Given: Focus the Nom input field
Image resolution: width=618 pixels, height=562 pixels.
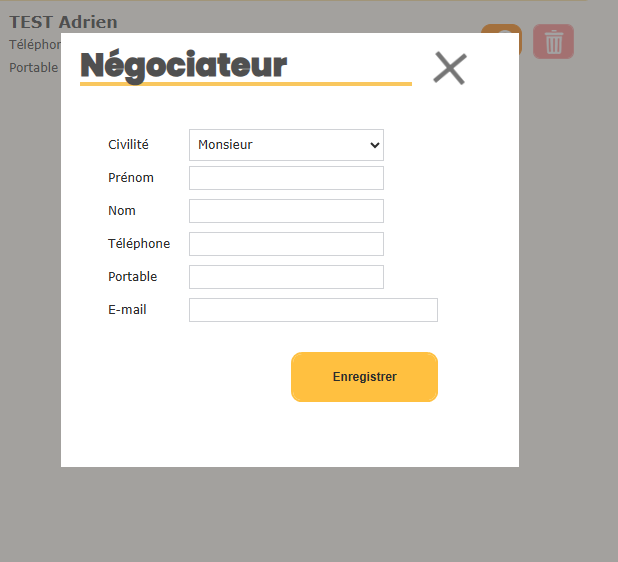Looking at the screenshot, I should coord(286,211).
